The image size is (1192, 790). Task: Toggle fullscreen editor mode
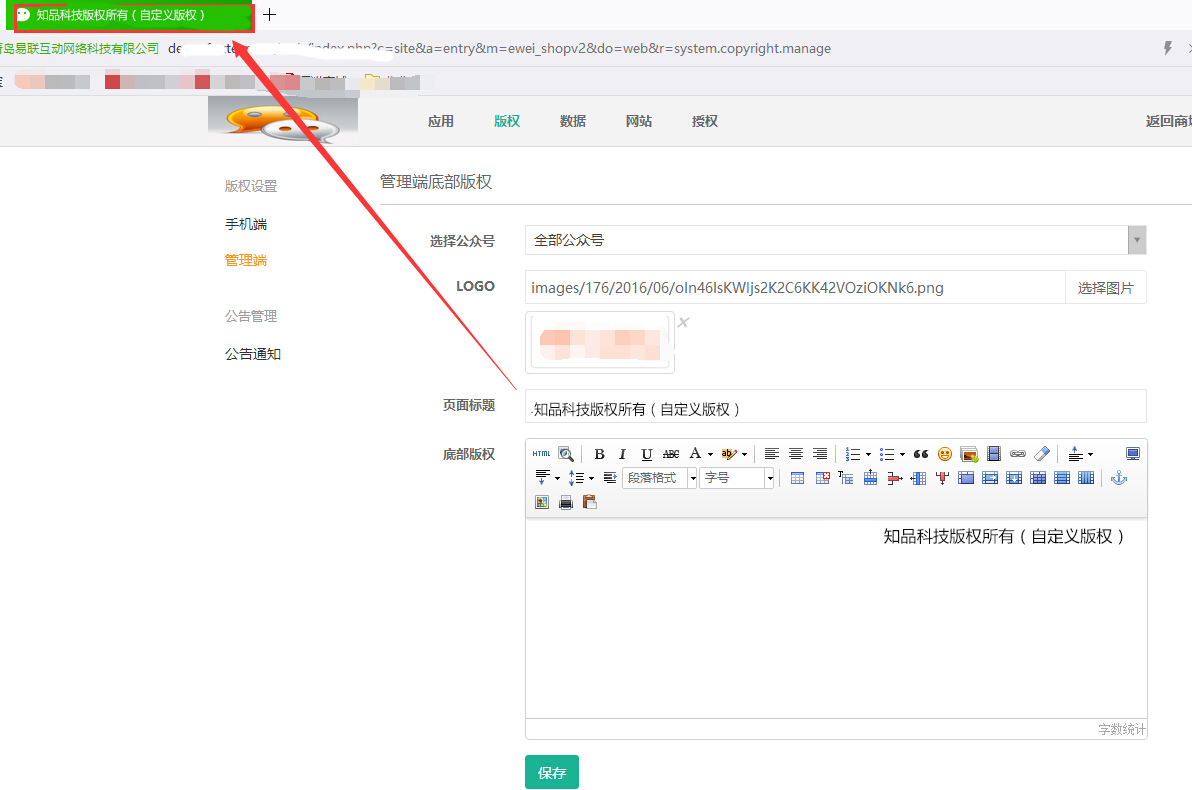click(x=1132, y=454)
